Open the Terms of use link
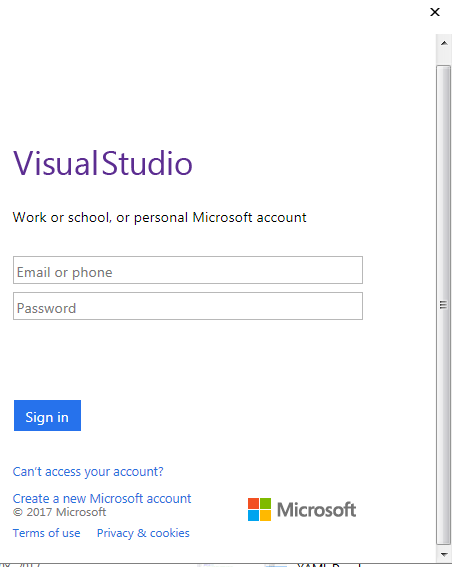 [46, 533]
